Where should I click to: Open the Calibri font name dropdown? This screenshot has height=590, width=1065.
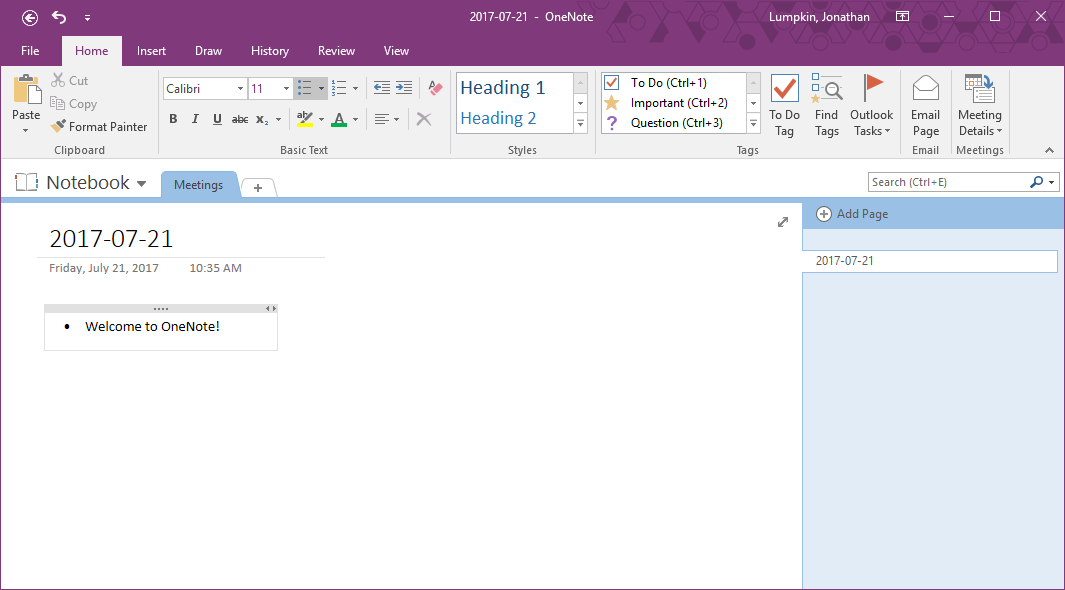click(x=240, y=89)
